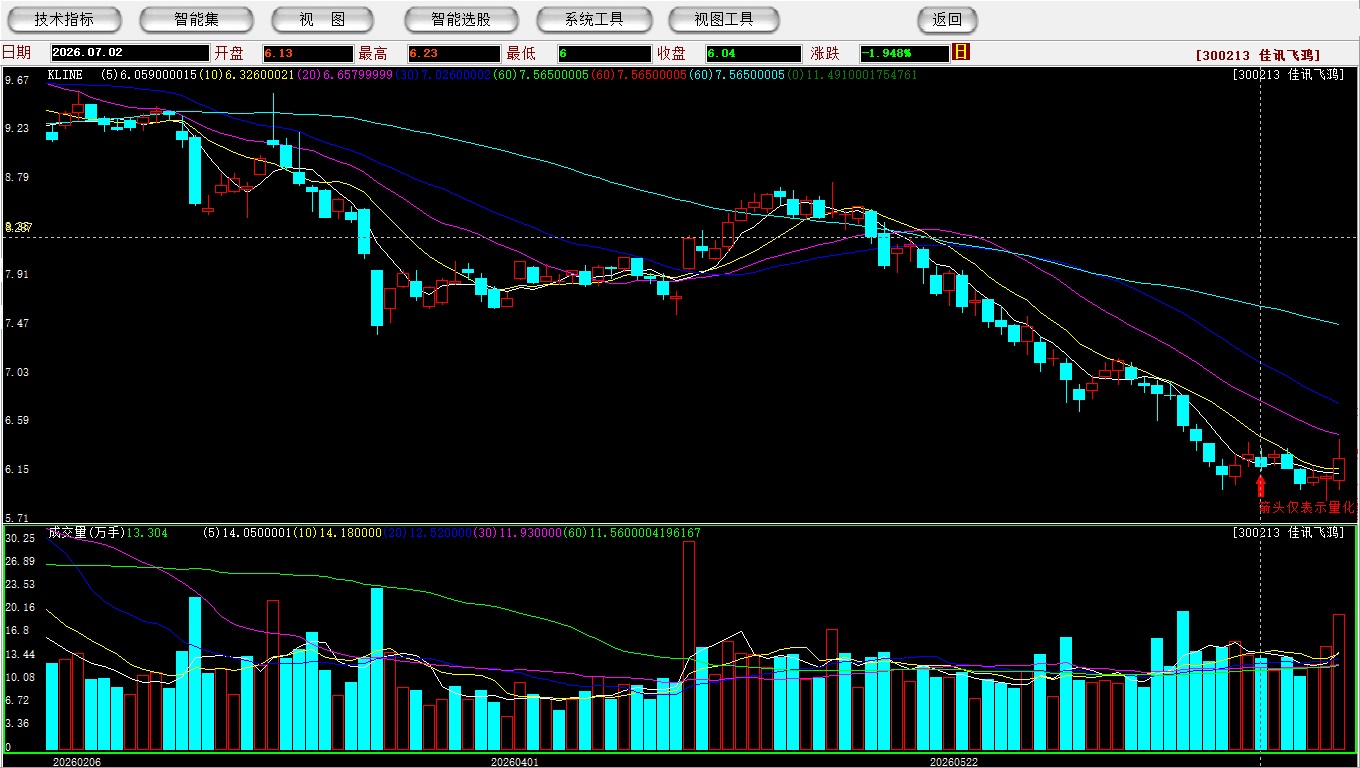
Task: Open the 视图工具 button
Action: 725,19
